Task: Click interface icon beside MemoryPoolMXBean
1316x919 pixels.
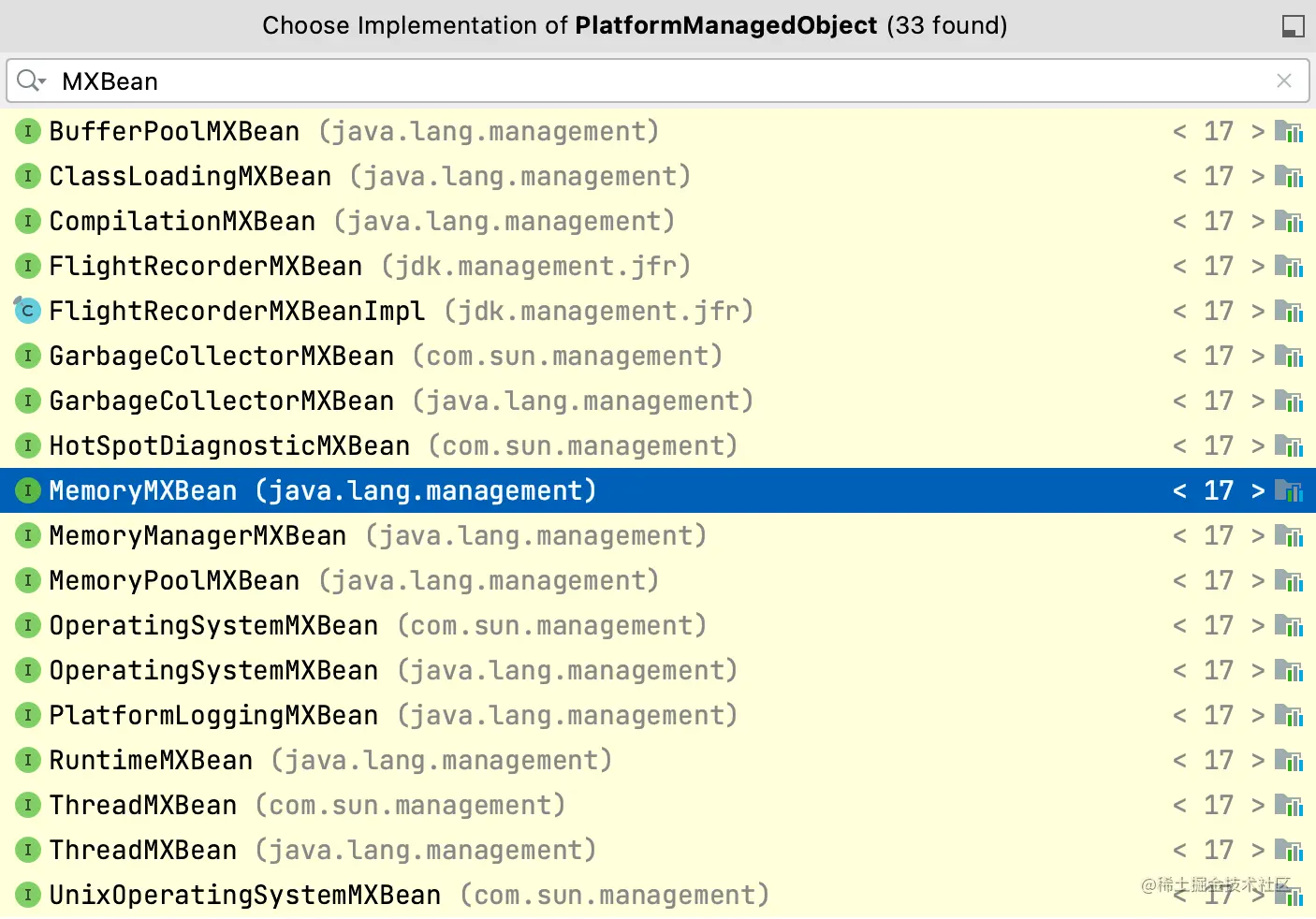Action: 28,580
